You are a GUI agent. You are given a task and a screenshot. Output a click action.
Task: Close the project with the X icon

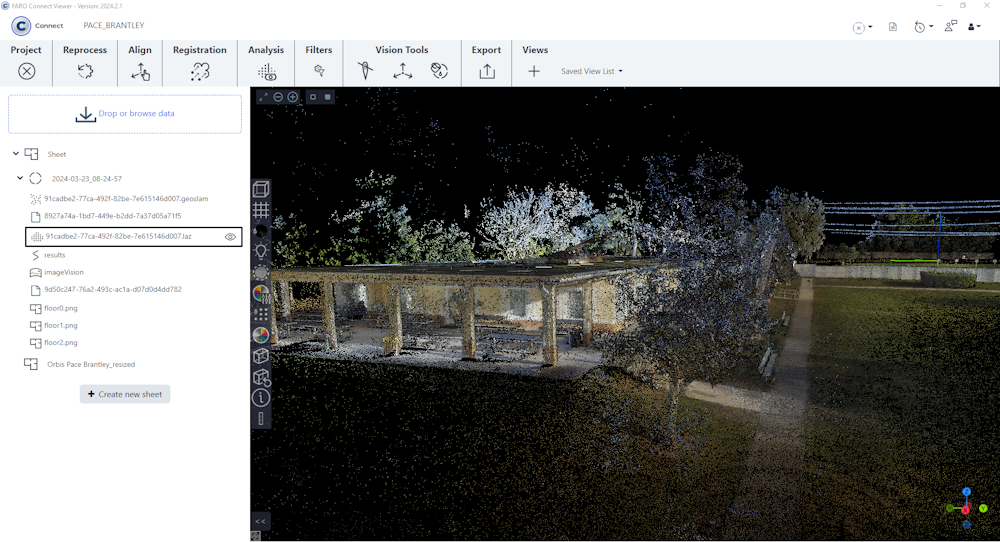[27, 71]
